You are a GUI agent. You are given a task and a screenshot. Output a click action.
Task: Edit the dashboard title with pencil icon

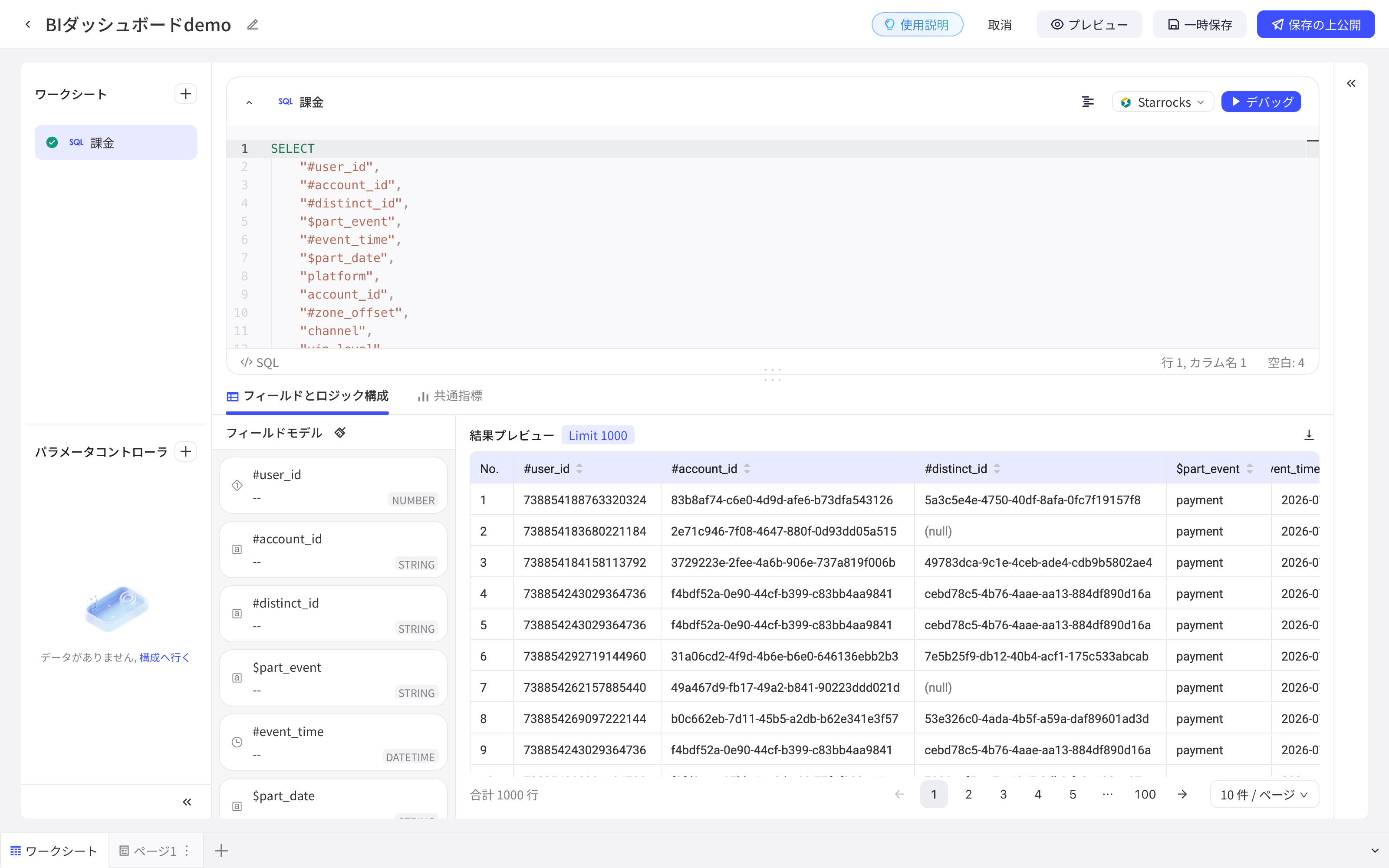tap(253, 25)
